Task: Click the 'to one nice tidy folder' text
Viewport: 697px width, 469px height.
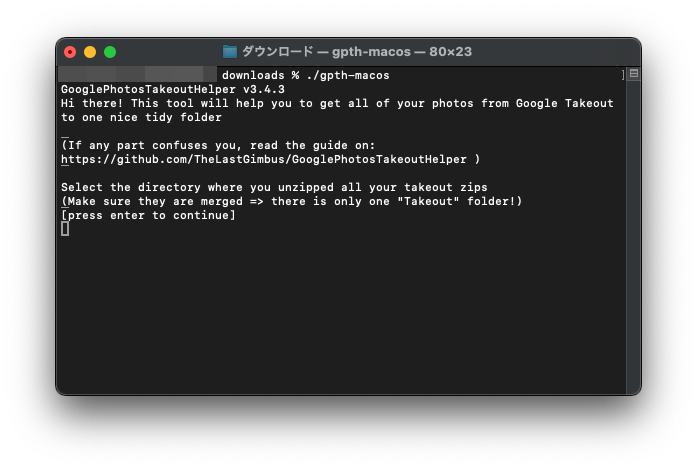Action: [141, 117]
